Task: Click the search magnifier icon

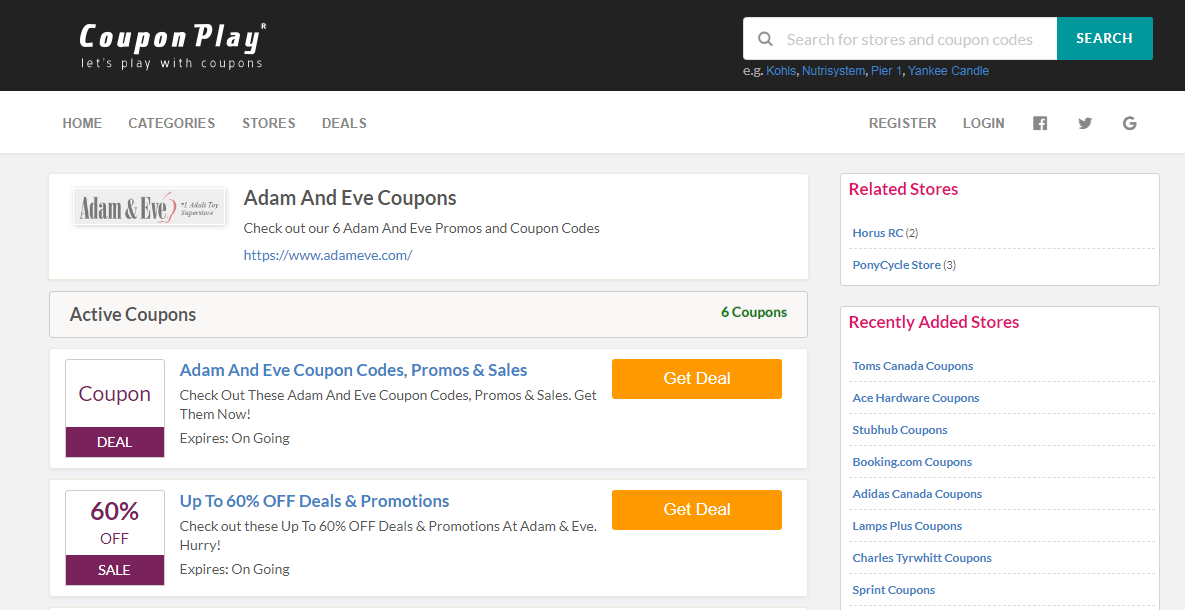Action: (766, 39)
